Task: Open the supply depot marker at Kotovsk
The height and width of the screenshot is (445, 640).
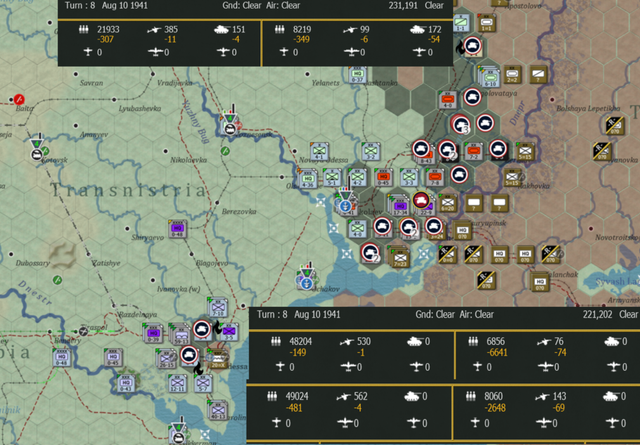Action: [37, 149]
